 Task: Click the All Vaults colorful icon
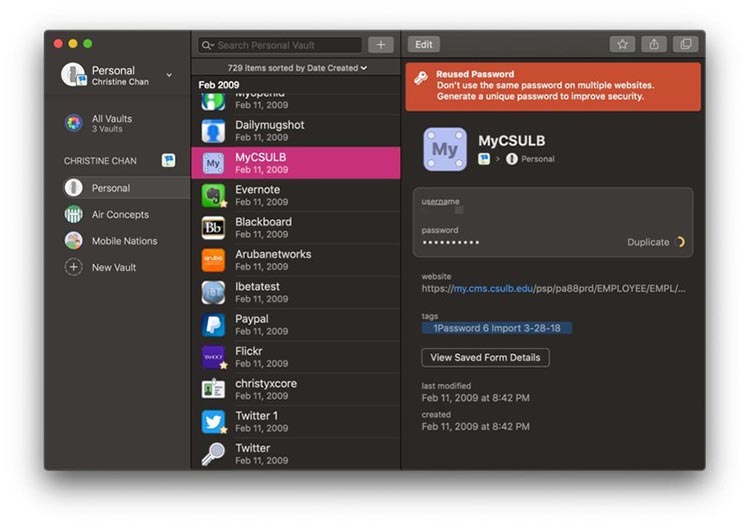[x=74, y=123]
